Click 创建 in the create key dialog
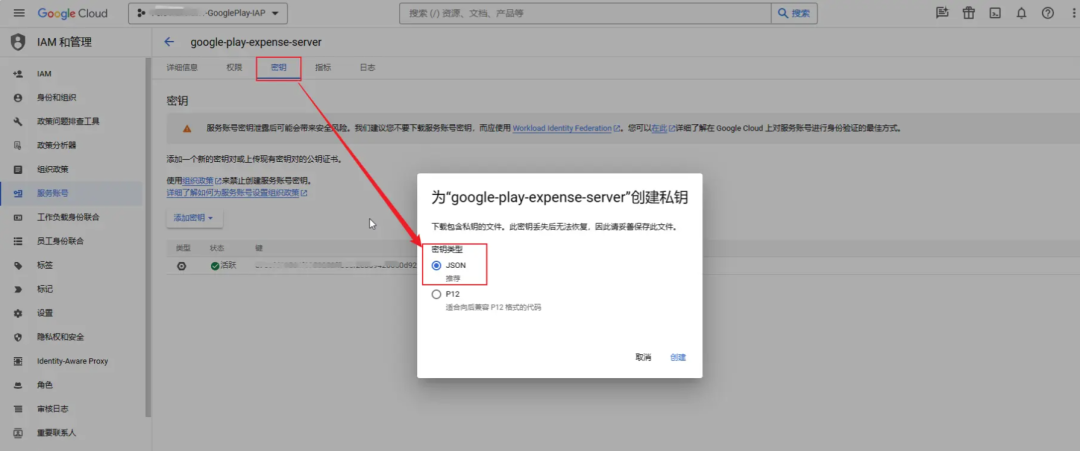Viewport: 1080px width, 451px height. pos(678,357)
